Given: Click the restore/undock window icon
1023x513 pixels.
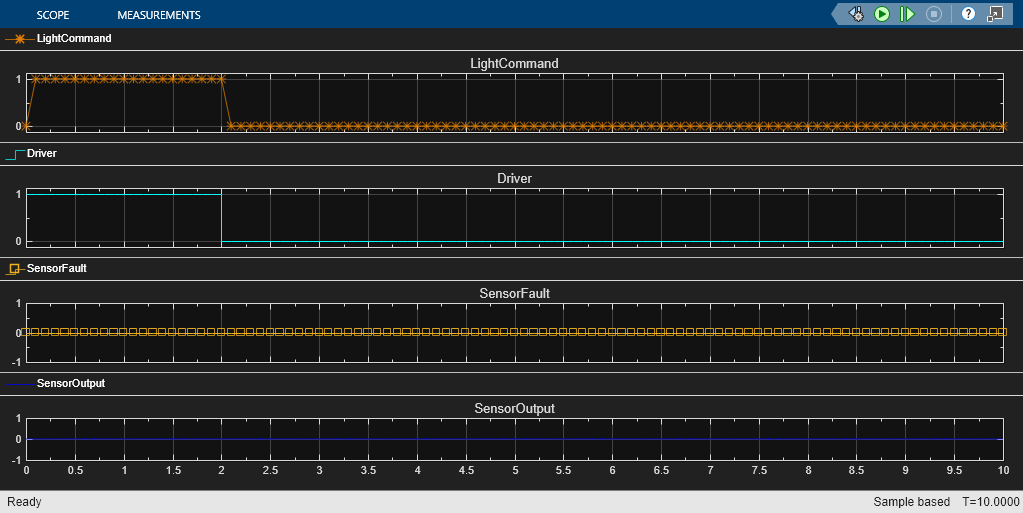Looking at the screenshot, I should (x=994, y=14).
